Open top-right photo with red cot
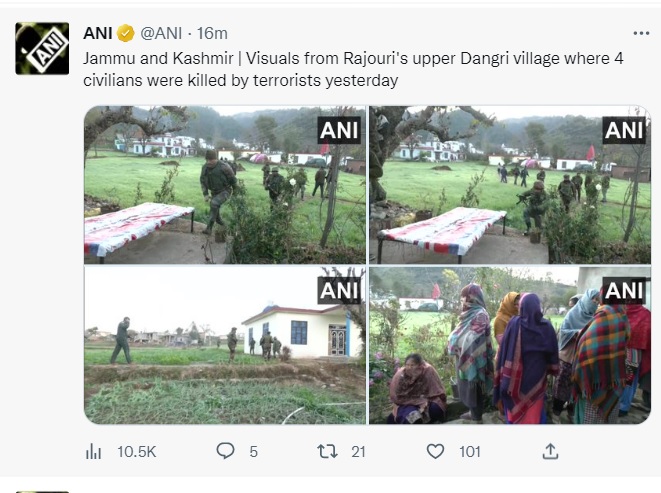The image size is (661, 493). (x=509, y=184)
